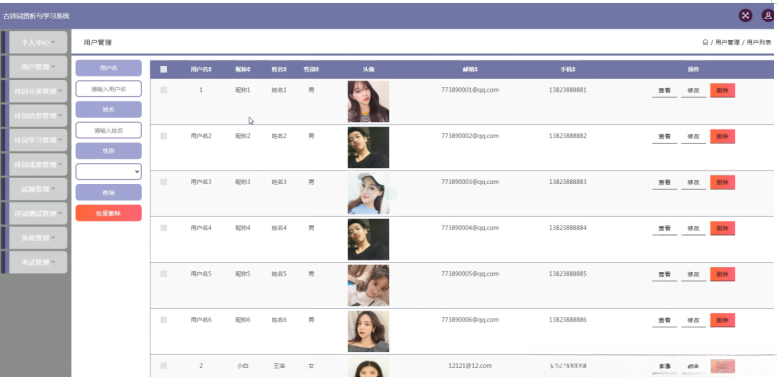Select email 773890003@qq.com cell

pos(470,182)
